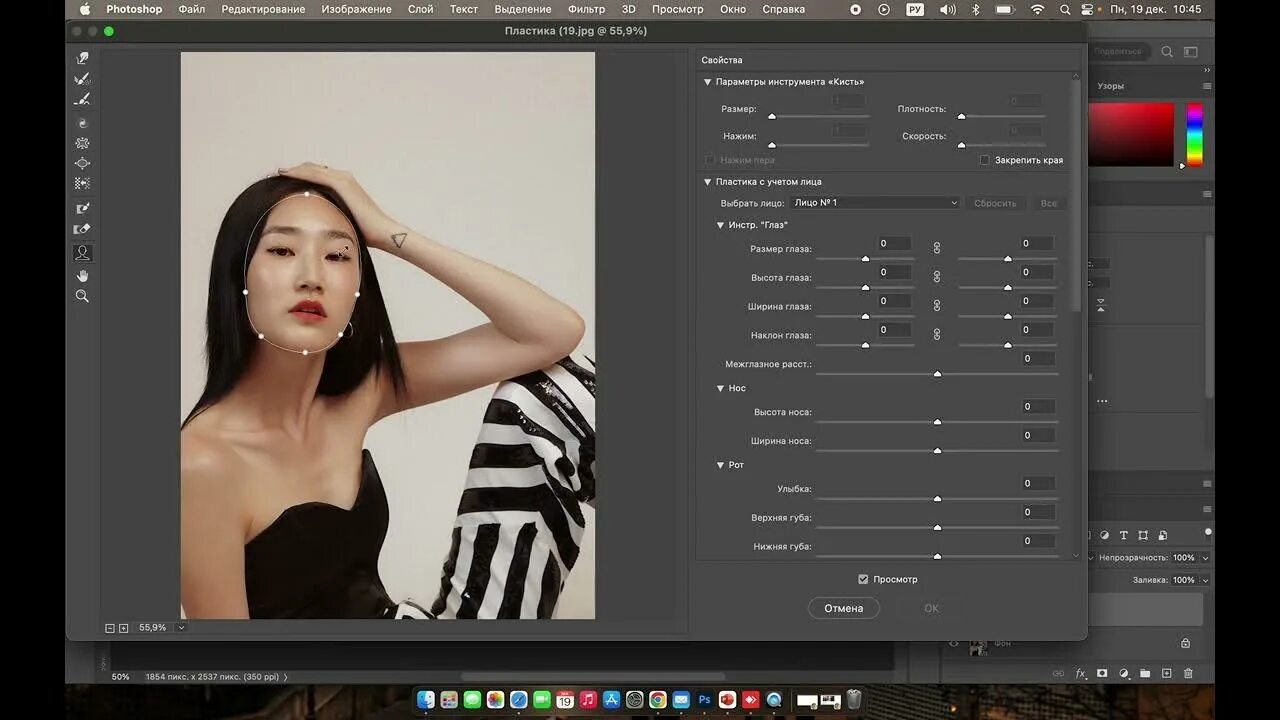
Task: Select the Twirl Clockwise tool
Action: pos(82,123)
